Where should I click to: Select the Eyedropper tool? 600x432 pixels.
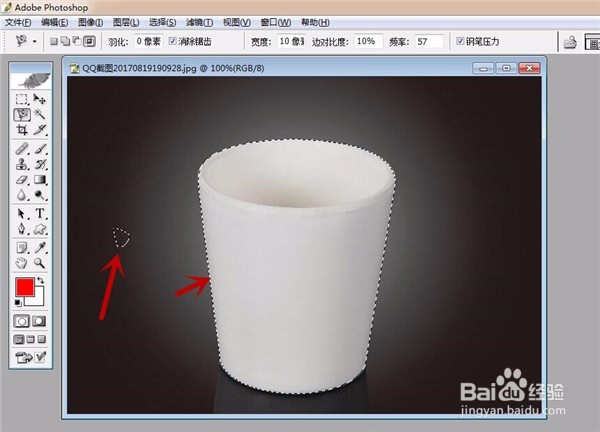pos(39,247)
